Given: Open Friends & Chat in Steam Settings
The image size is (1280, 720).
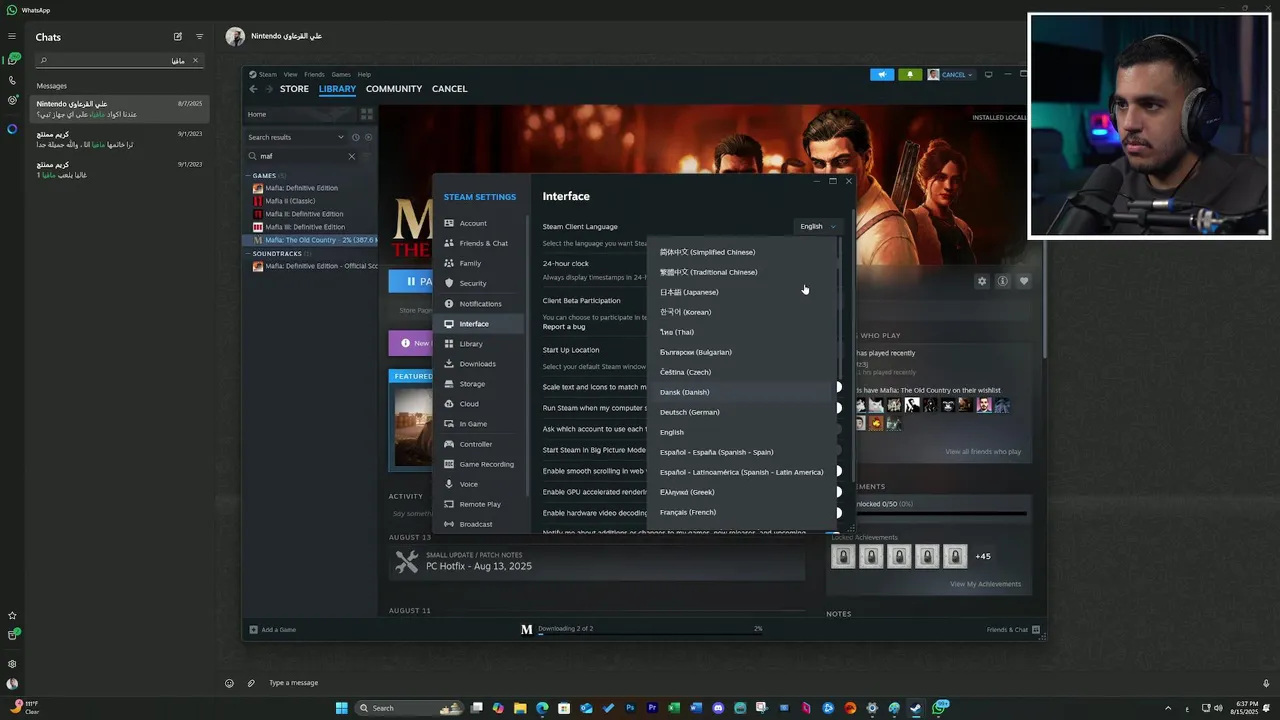Looking at the screenshot, I should coord(480,243).
